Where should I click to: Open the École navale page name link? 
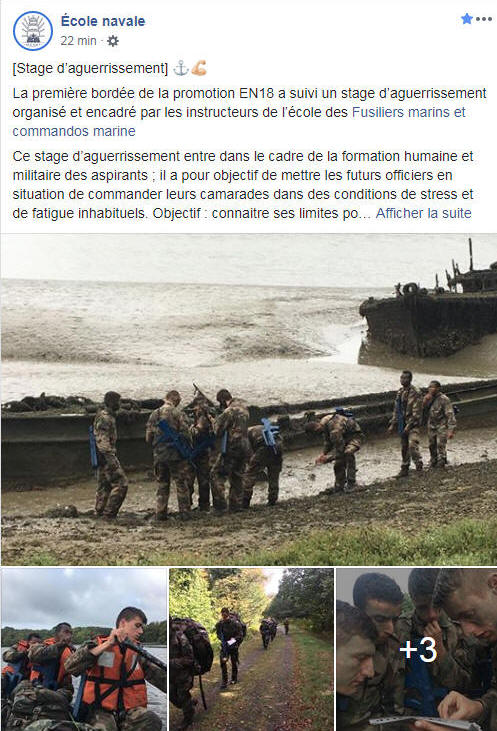[x=103, y=21]
